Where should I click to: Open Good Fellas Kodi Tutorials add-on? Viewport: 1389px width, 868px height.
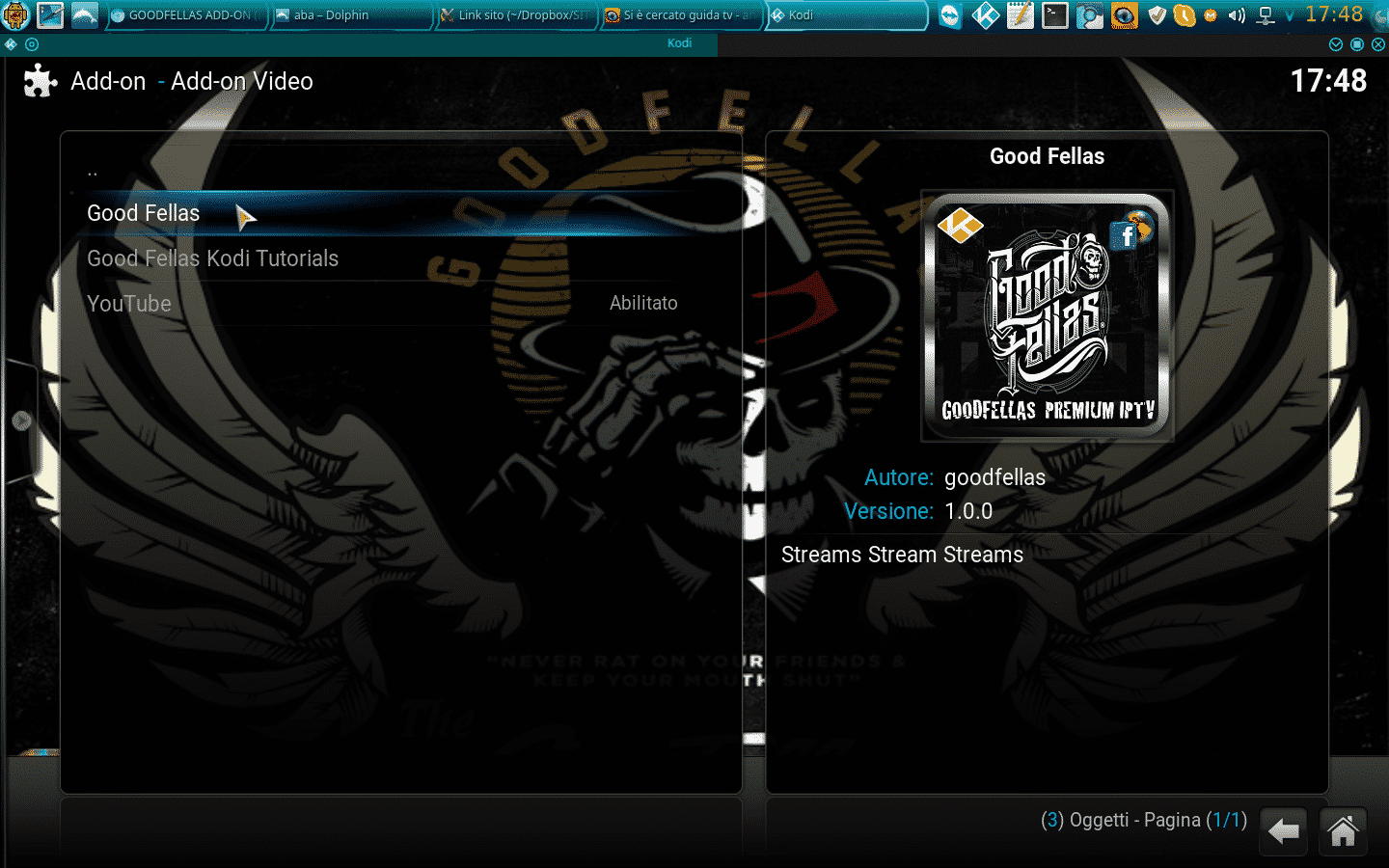point(400,258)
